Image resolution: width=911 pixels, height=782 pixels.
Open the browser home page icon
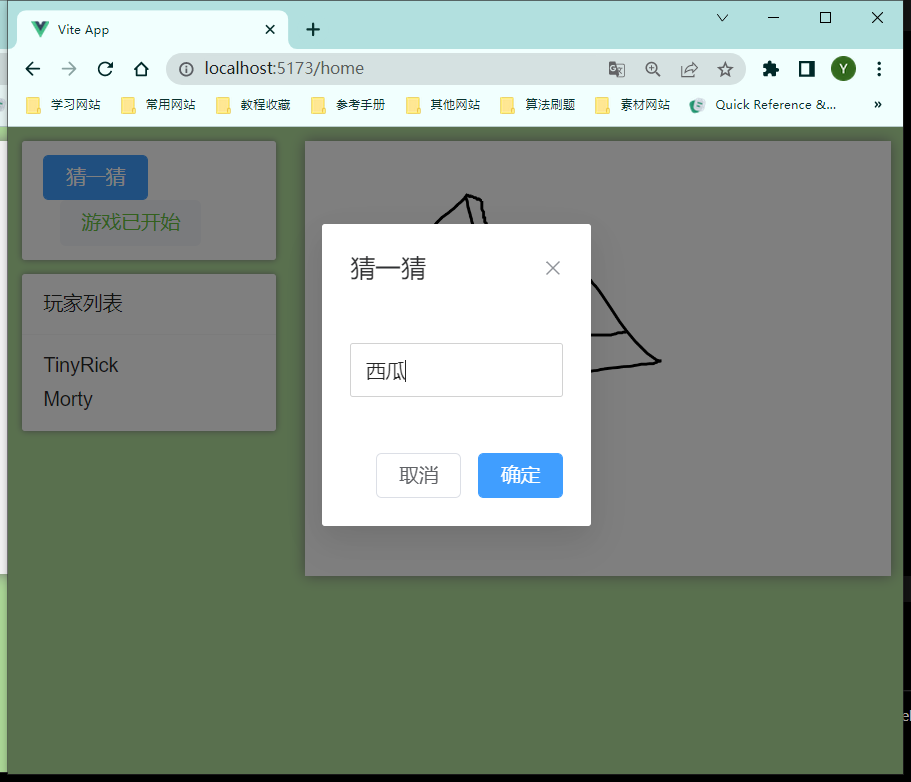(141, 69)
